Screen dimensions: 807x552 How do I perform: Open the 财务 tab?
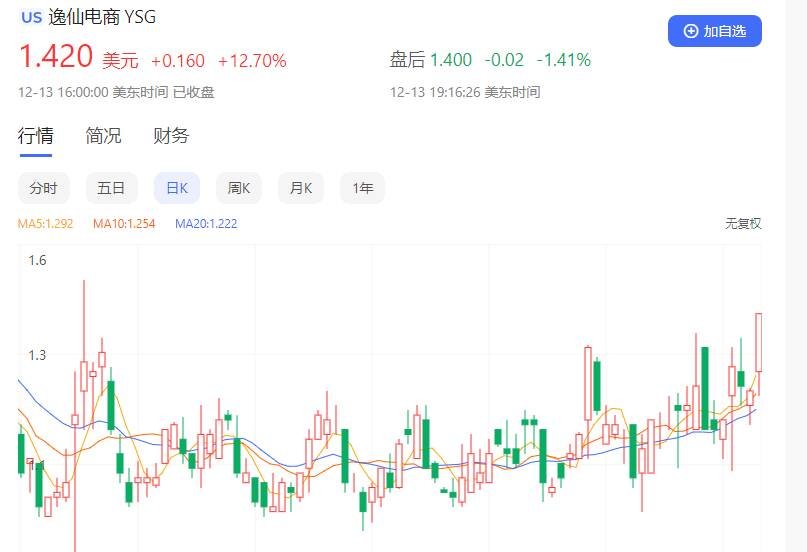coord(171,136)
